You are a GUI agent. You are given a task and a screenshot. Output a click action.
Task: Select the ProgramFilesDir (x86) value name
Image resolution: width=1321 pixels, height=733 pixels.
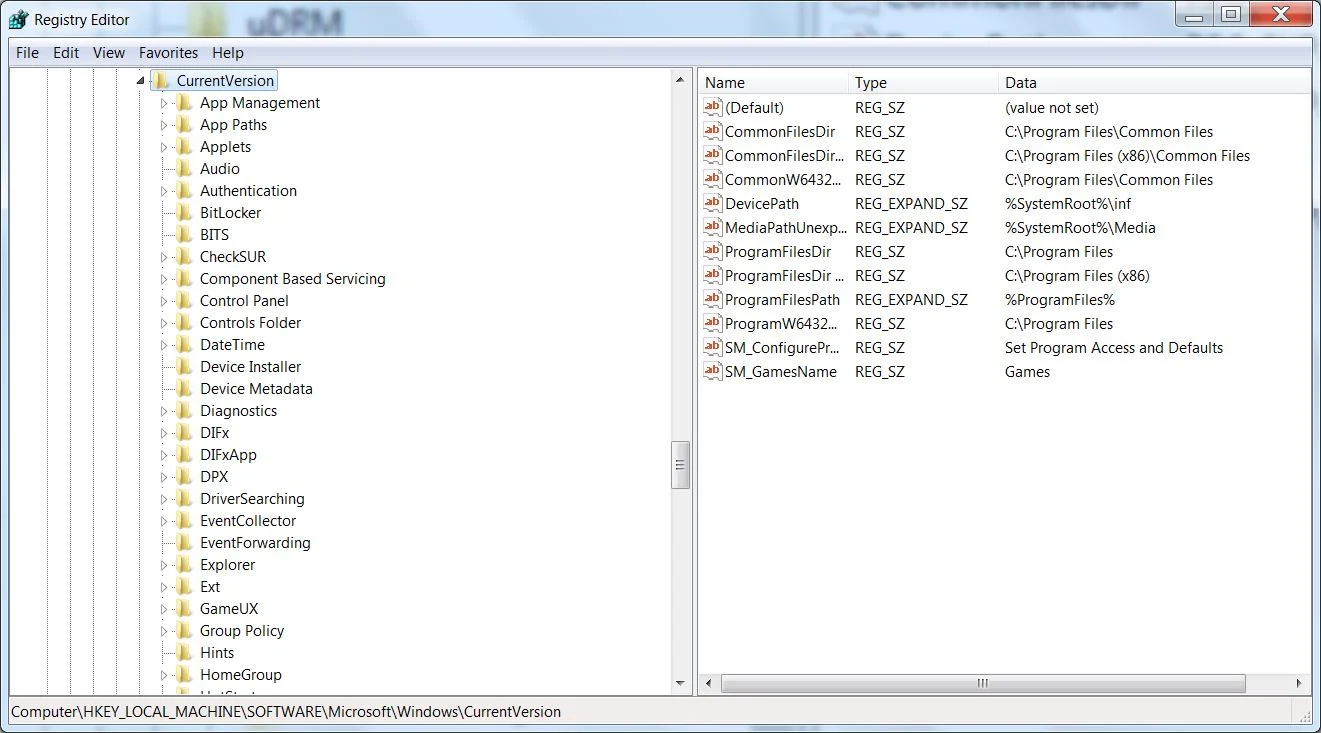(x=784, y=275)
